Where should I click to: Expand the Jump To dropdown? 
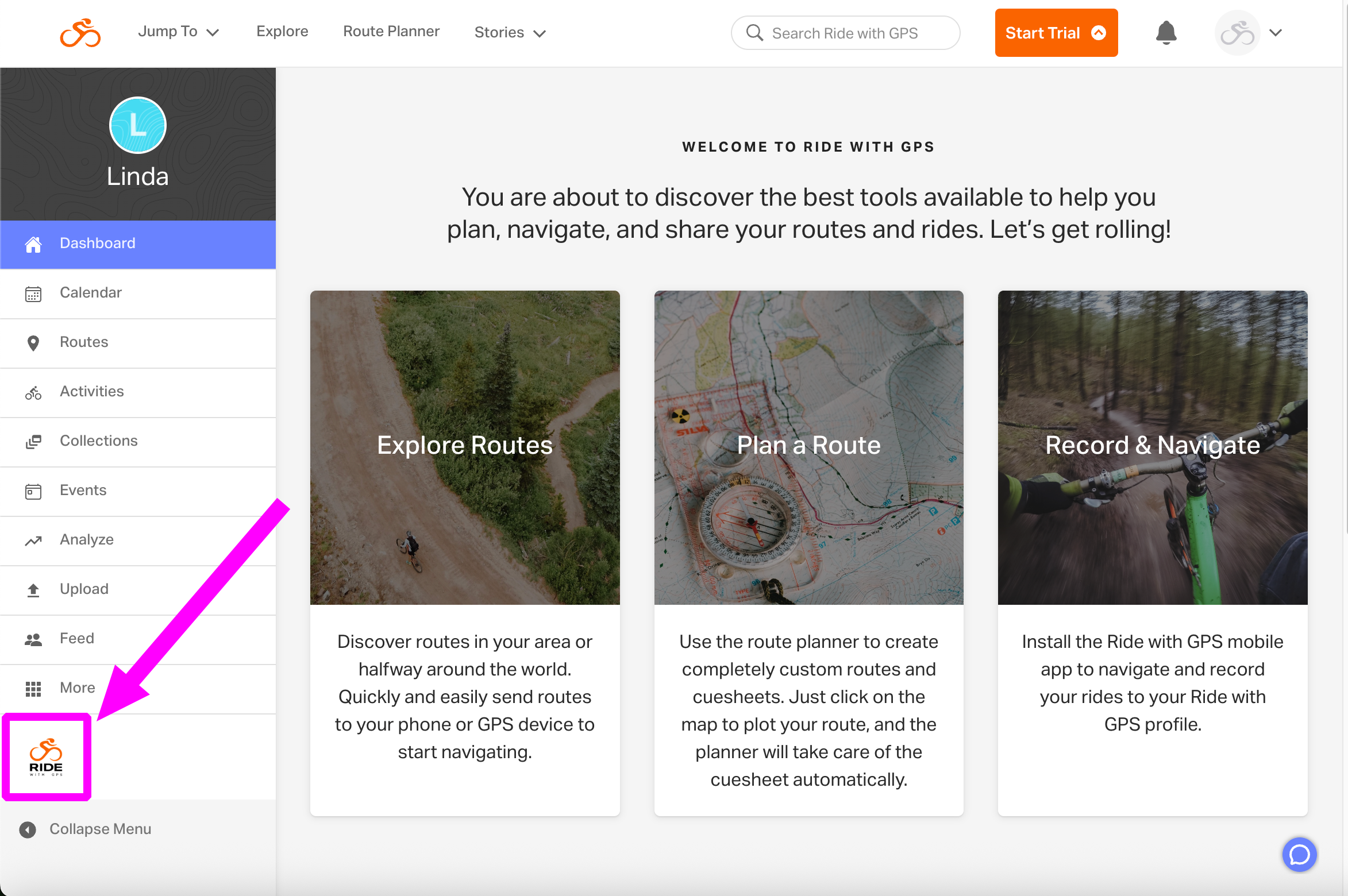pos(179,32)
